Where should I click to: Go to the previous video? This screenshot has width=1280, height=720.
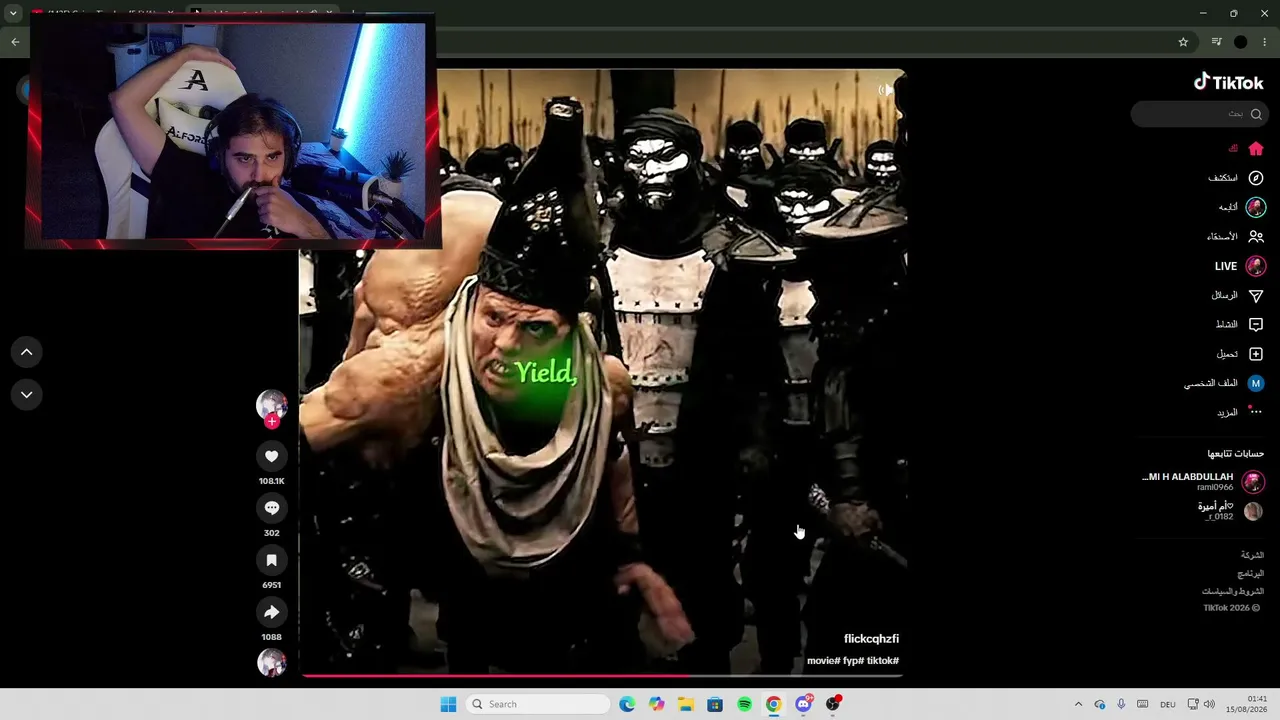pos(27,352)
